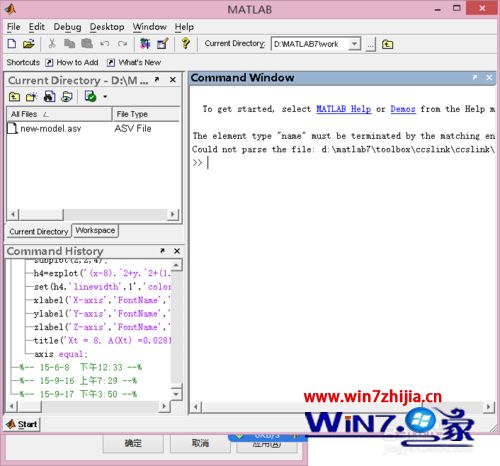Open the File menu
This screenshot has width=500, height=466.
coord(14,27)
